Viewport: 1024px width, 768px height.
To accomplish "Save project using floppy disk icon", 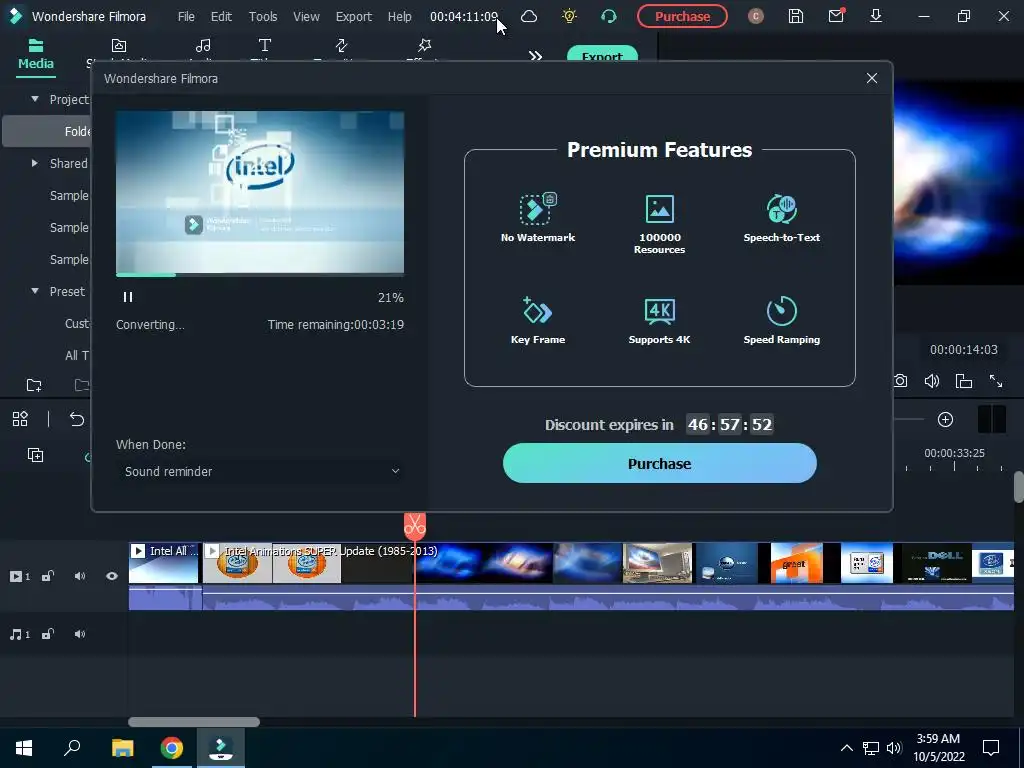I will 795,16.
